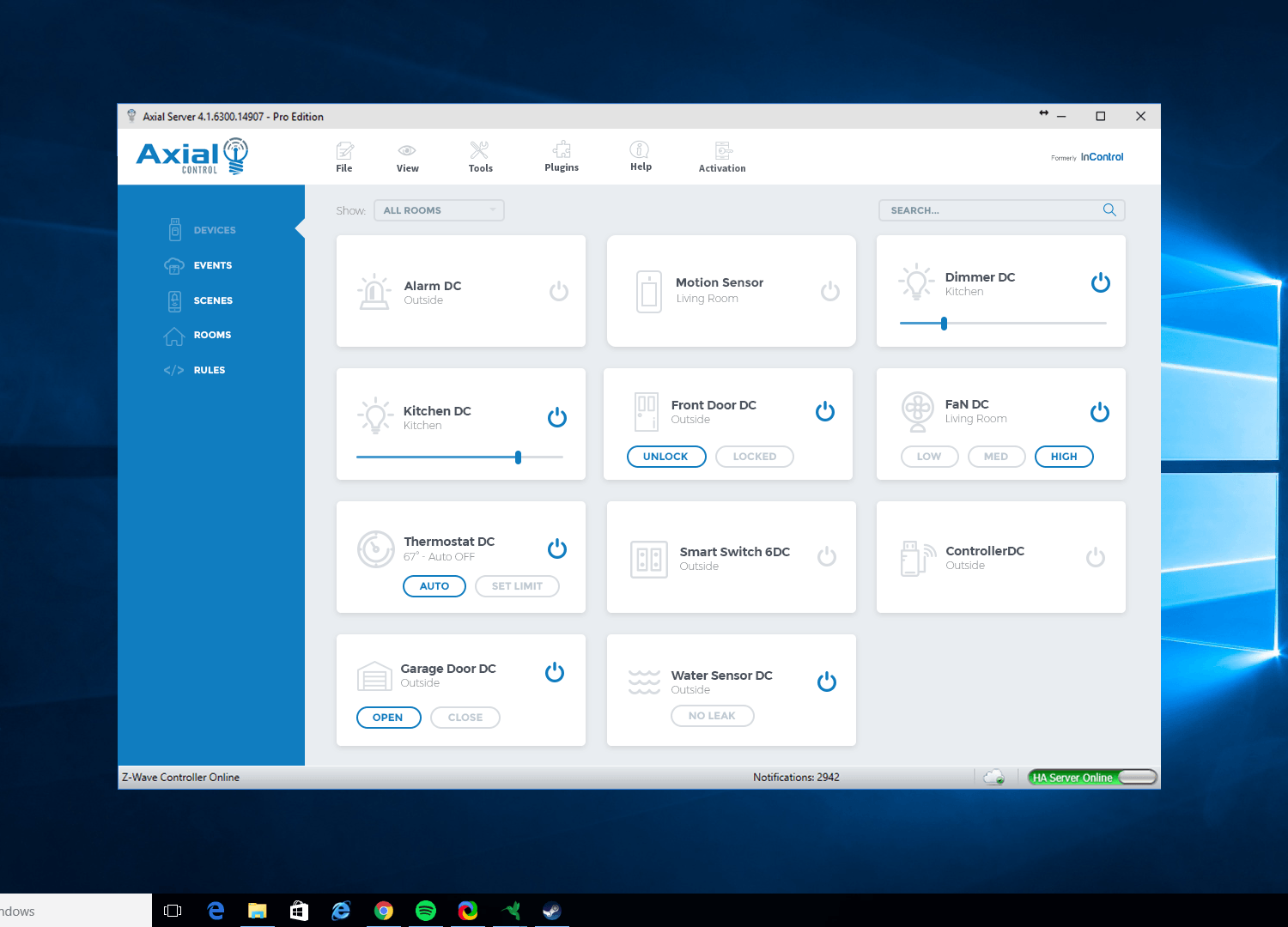Click the Water Sensor DC waves icon

[x=644, y=682]
